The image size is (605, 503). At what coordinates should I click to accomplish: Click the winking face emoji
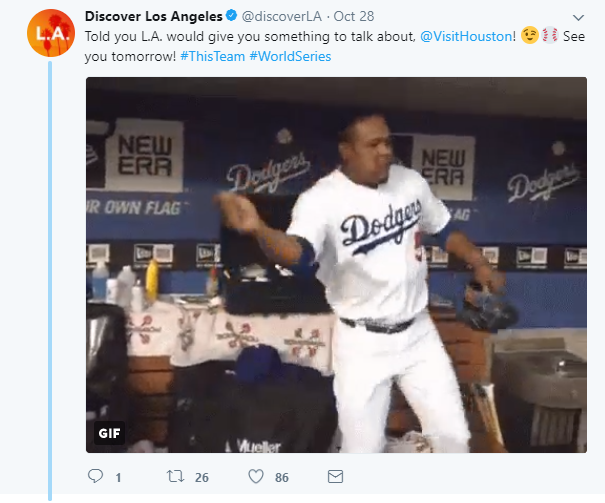[529, 36]
